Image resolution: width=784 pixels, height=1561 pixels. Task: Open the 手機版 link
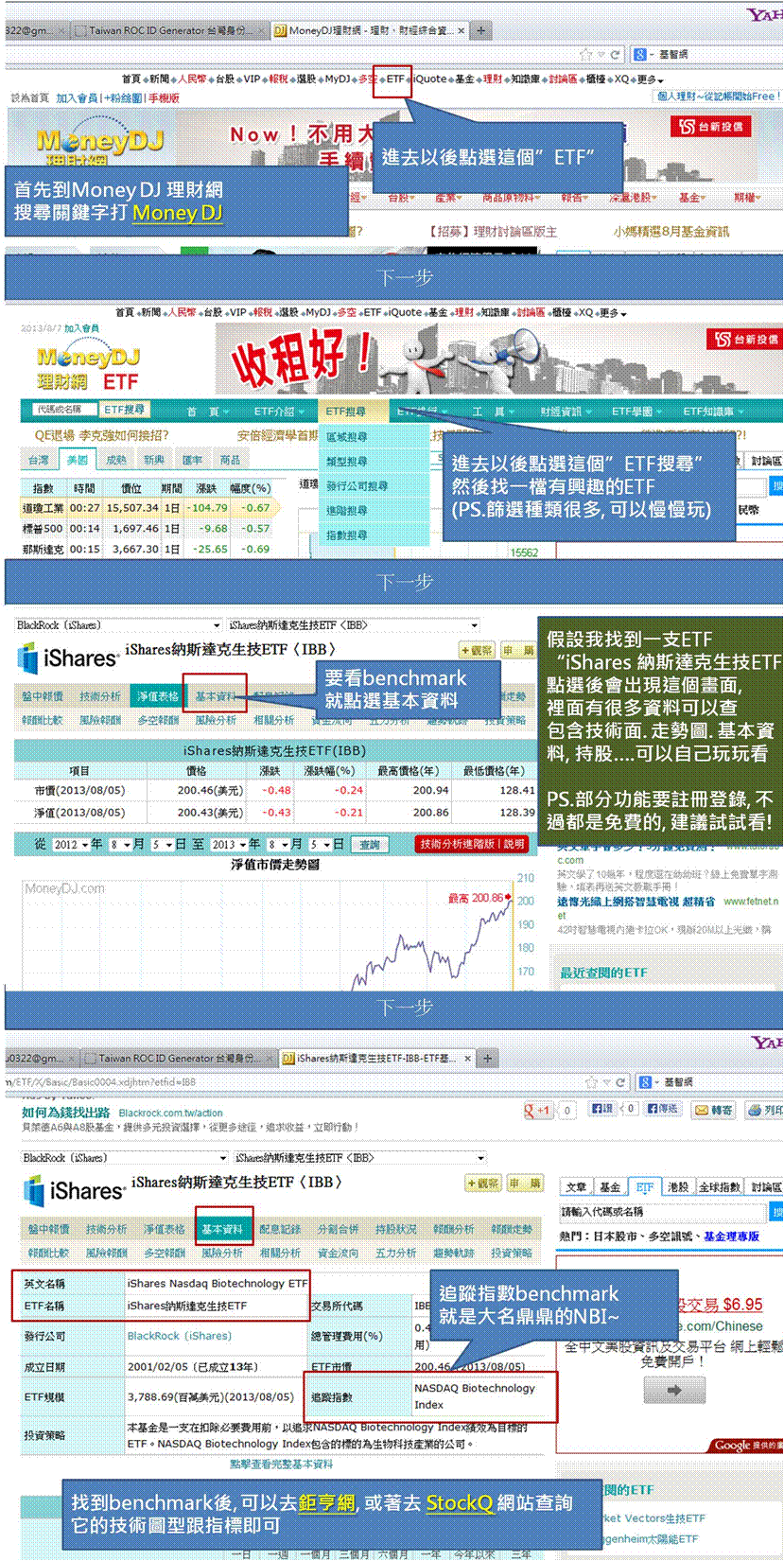tap(164, 97)
